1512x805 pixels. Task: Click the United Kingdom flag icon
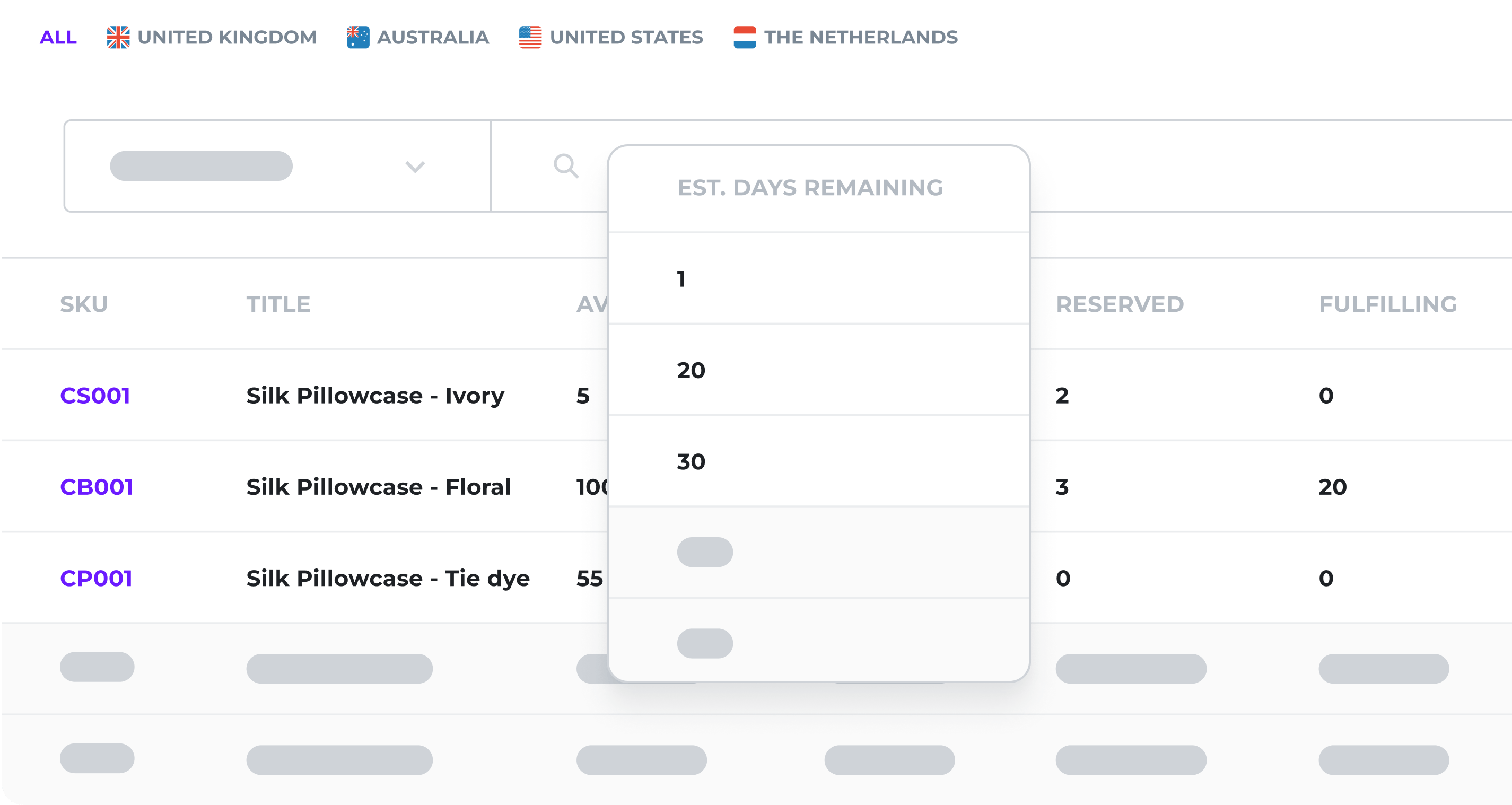coord(118,38)
